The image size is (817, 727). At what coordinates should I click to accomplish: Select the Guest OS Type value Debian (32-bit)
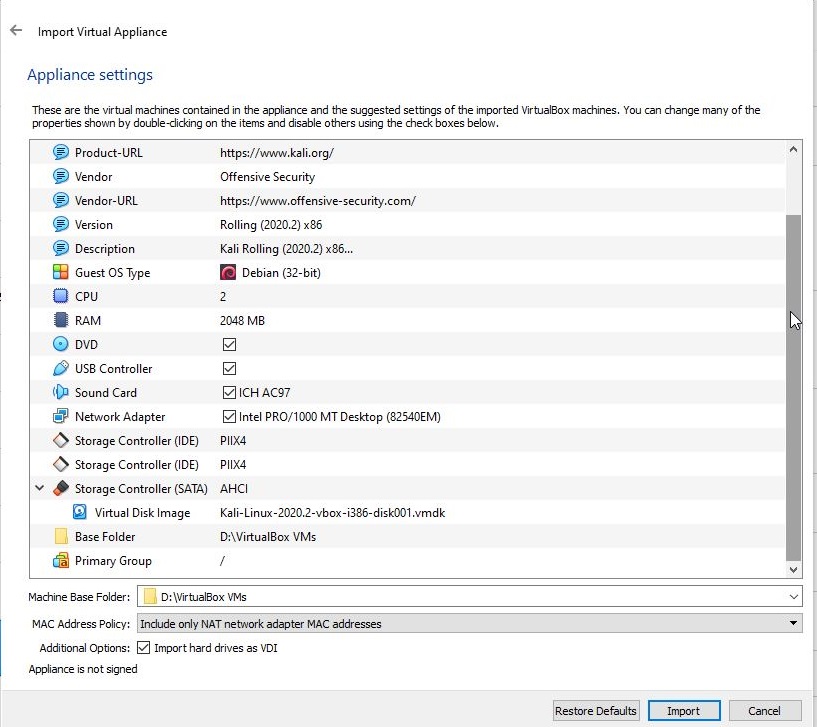[281, 273]
